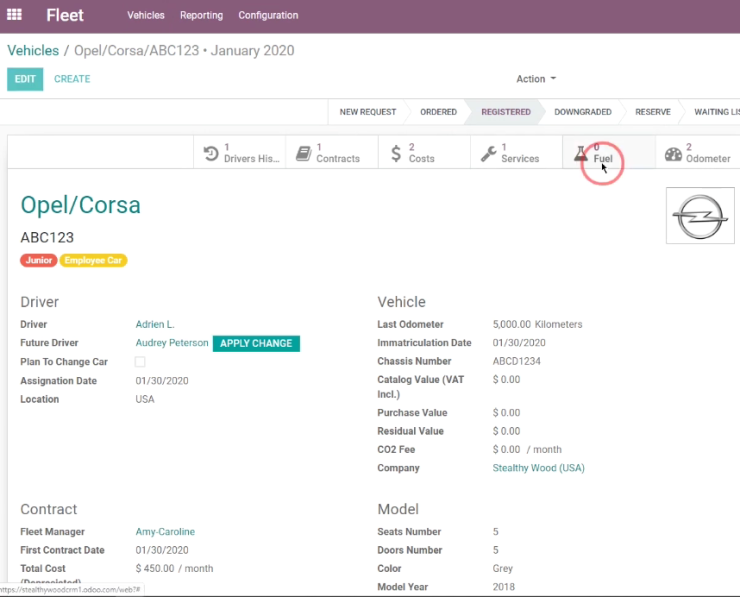Set status to Reserve
This screenshot has height=597, width=740.
point(653,112)
